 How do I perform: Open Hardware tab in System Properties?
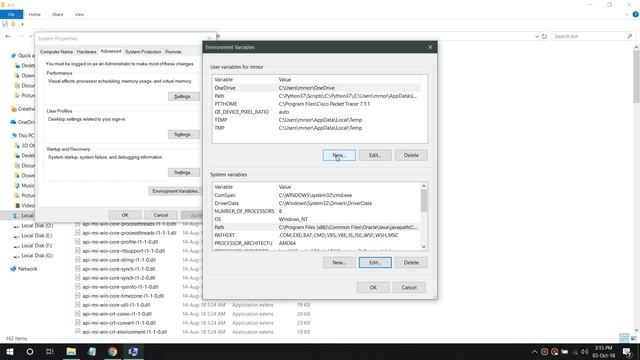[87, 52]
